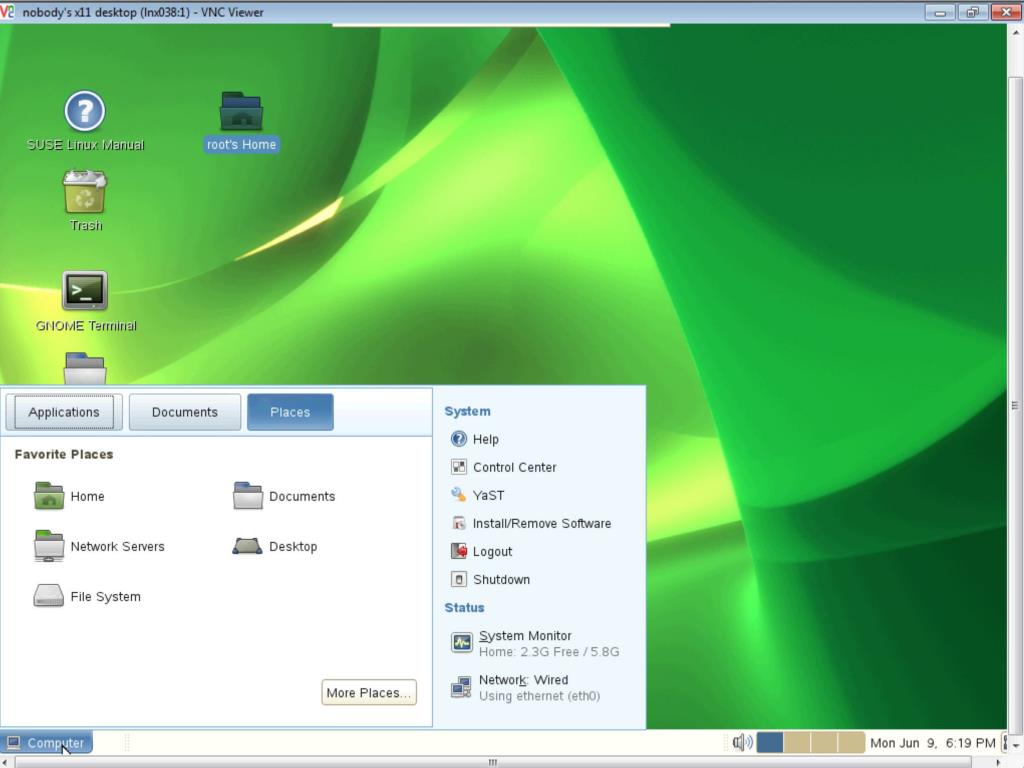Start YaST from the System list
This screenshot has width=1024, height=768.
coord(477,495)
